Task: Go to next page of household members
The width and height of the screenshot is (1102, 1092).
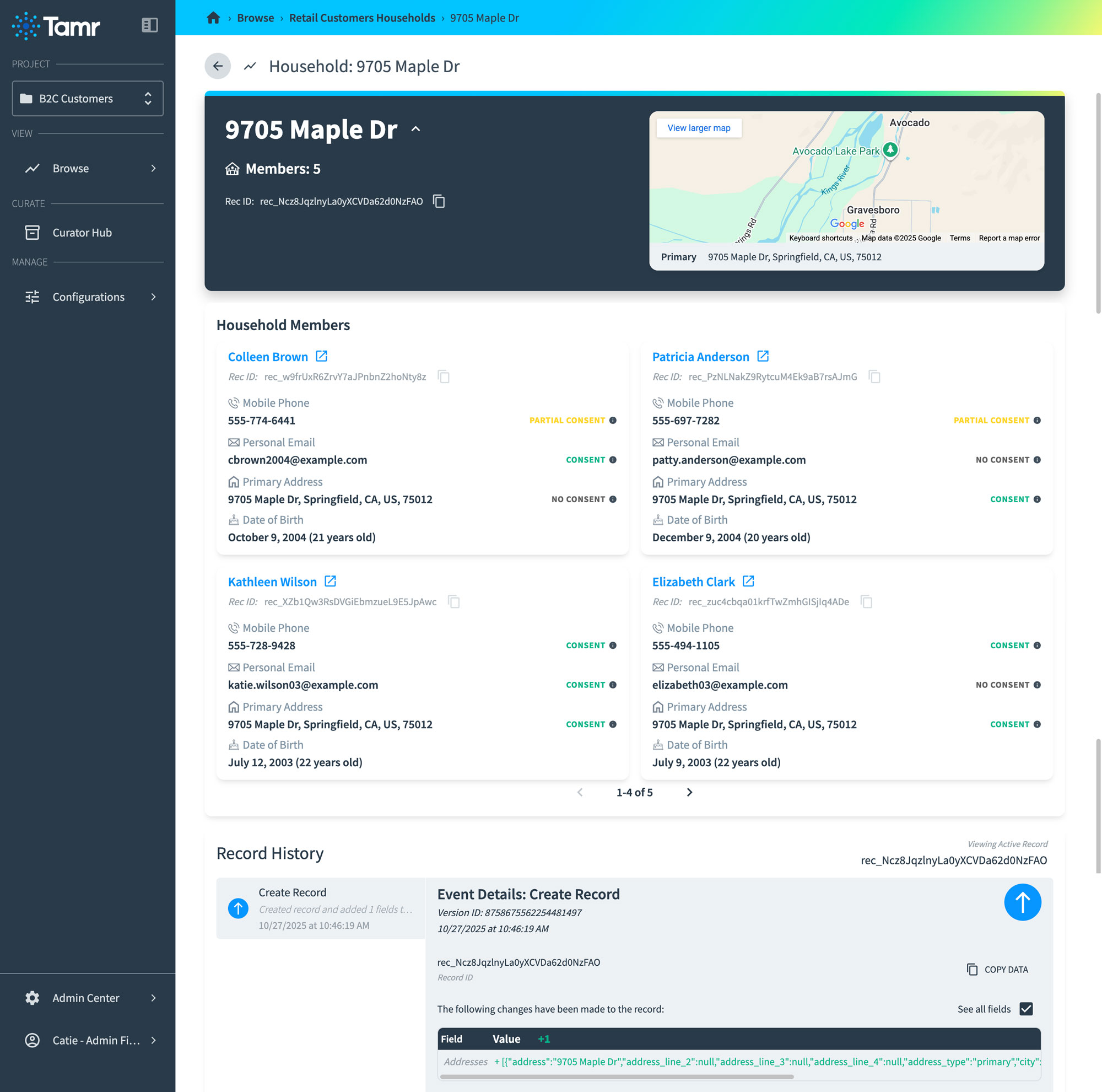Action: coord(689,792)
